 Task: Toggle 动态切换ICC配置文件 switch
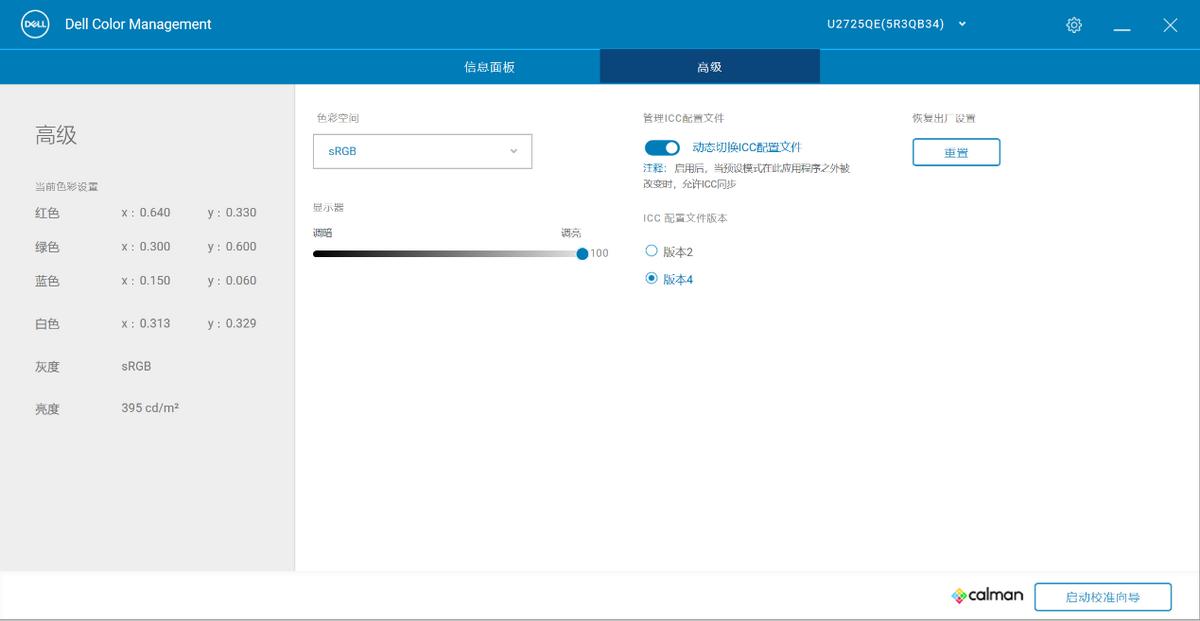pyautogui.click(x=662, y=148)
